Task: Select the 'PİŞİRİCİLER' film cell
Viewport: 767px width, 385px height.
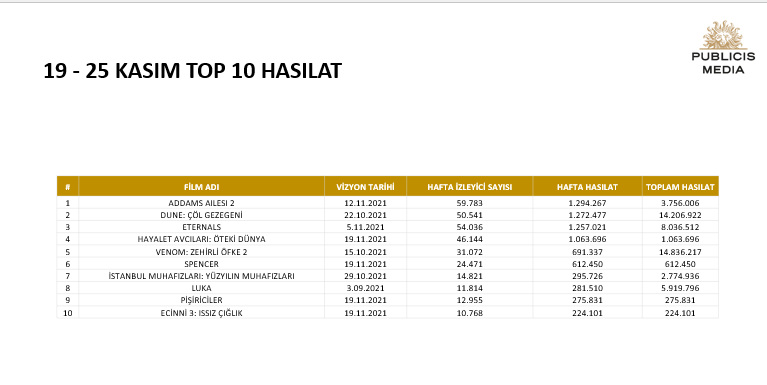Action: click(202, 300)
